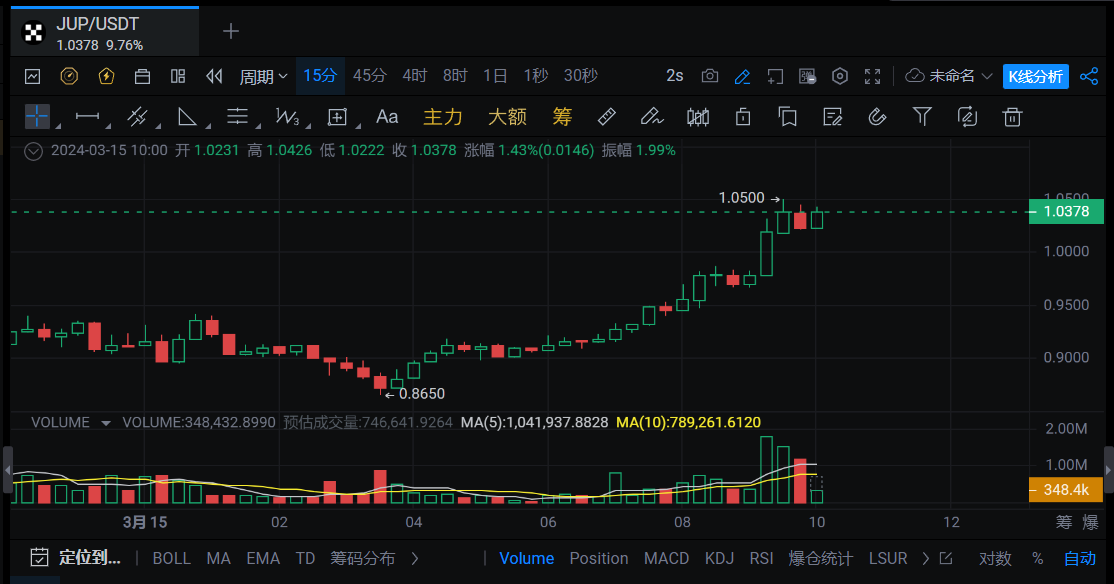Click 定位到 locate date button
This screenshot has width=1114, height=584.
point(77,558)
